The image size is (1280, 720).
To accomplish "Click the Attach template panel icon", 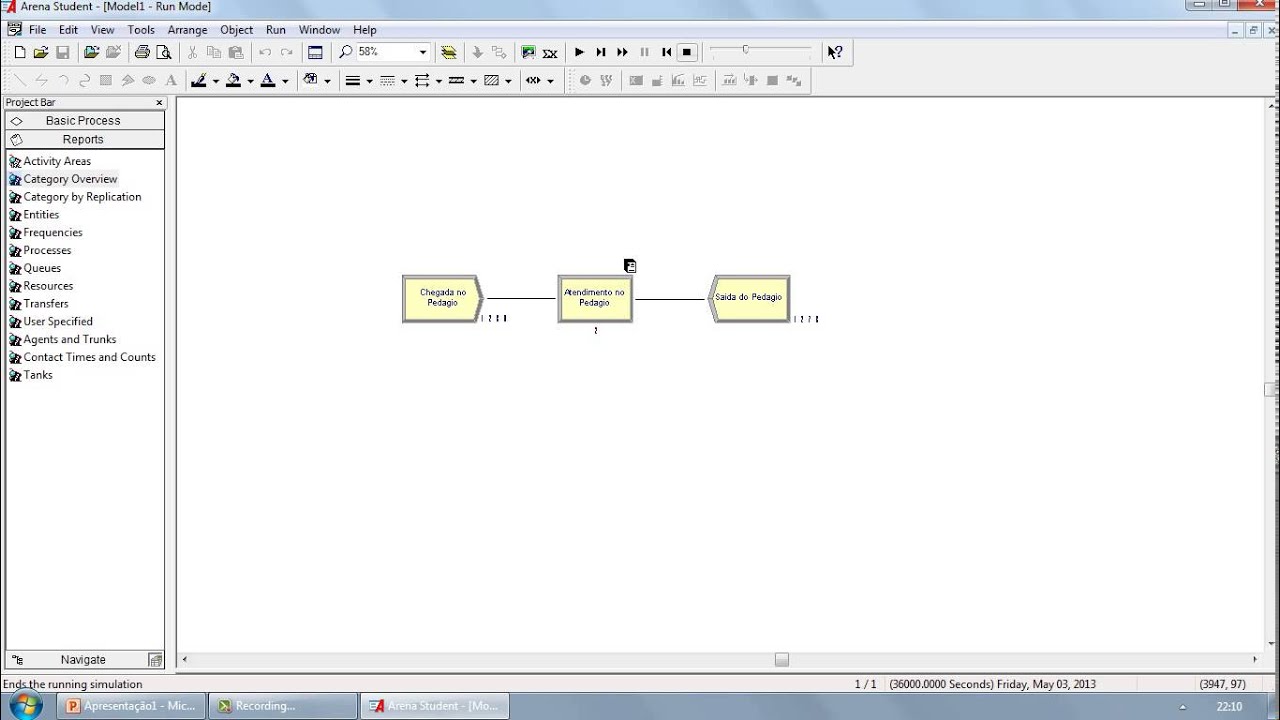I will pyautogui.click(x=91, y=52).
